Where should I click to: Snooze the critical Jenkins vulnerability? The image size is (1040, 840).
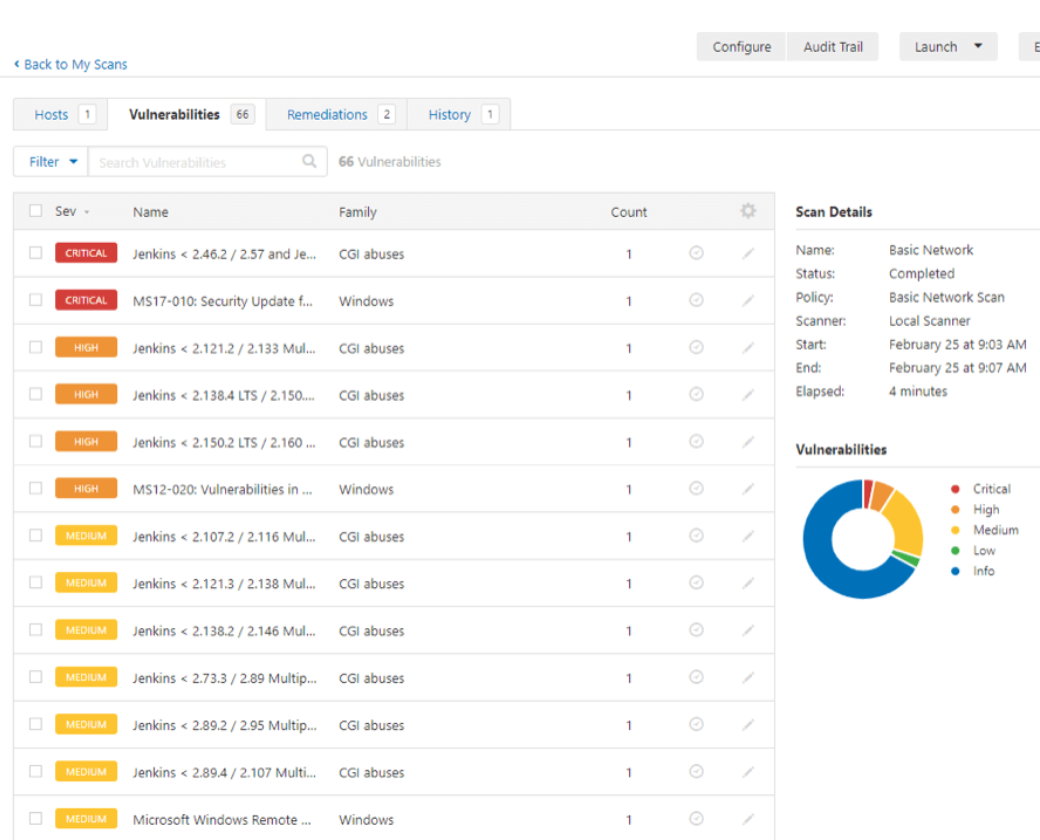[x=696, y=253]
